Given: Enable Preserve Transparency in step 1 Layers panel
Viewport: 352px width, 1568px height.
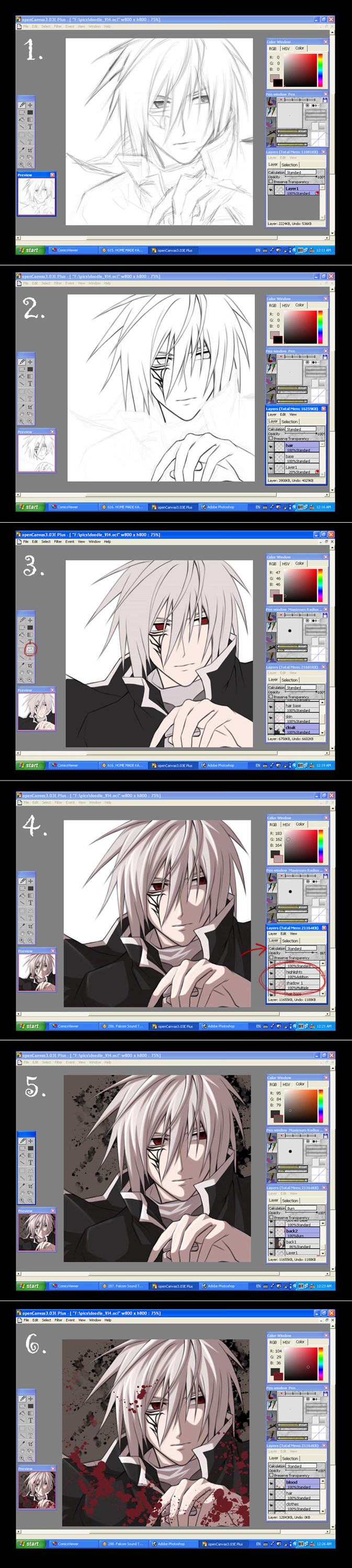Looking at the screenshot, I should (x=271, y=181).
